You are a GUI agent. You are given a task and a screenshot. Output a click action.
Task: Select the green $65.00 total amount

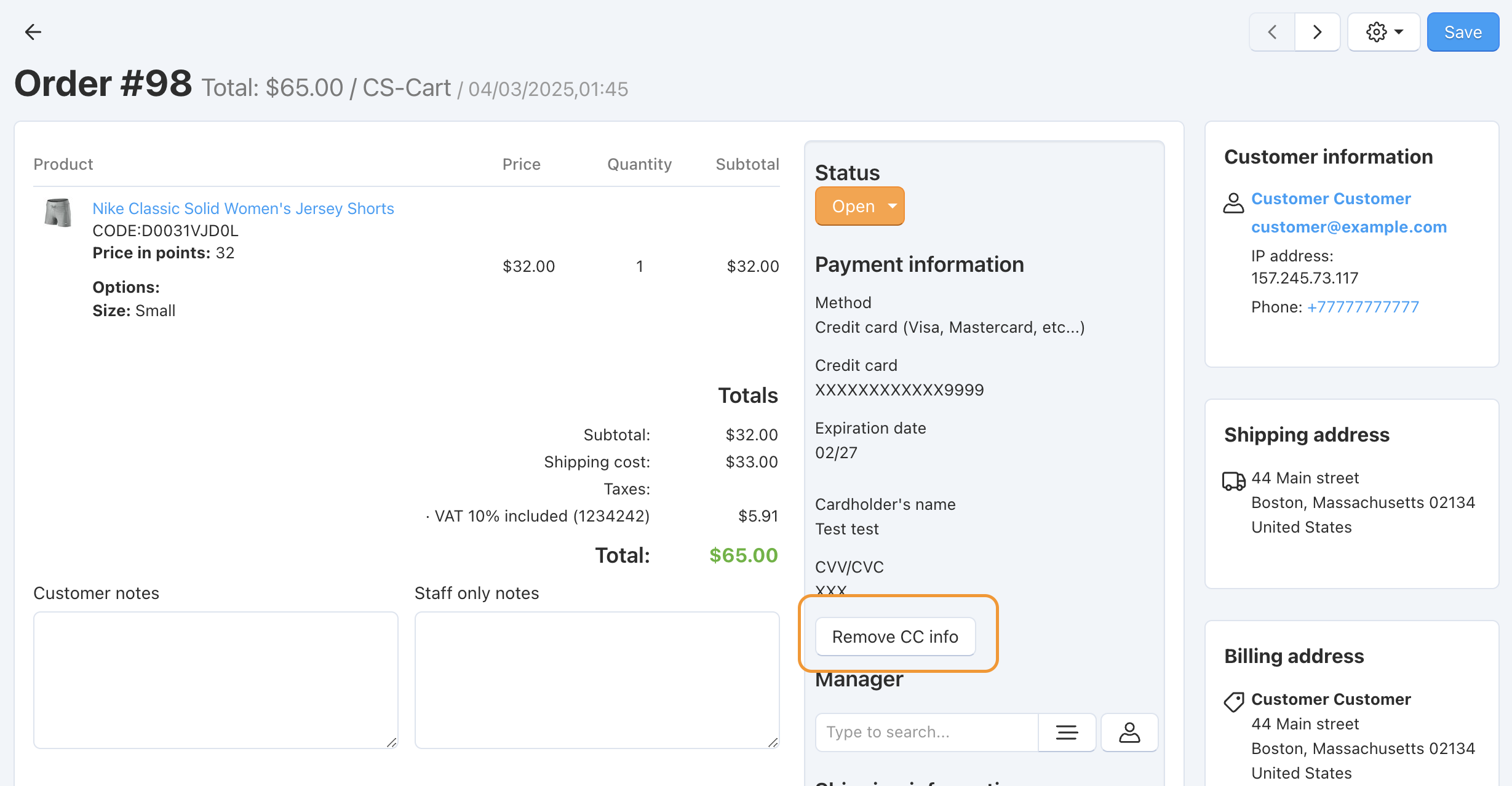743,555
